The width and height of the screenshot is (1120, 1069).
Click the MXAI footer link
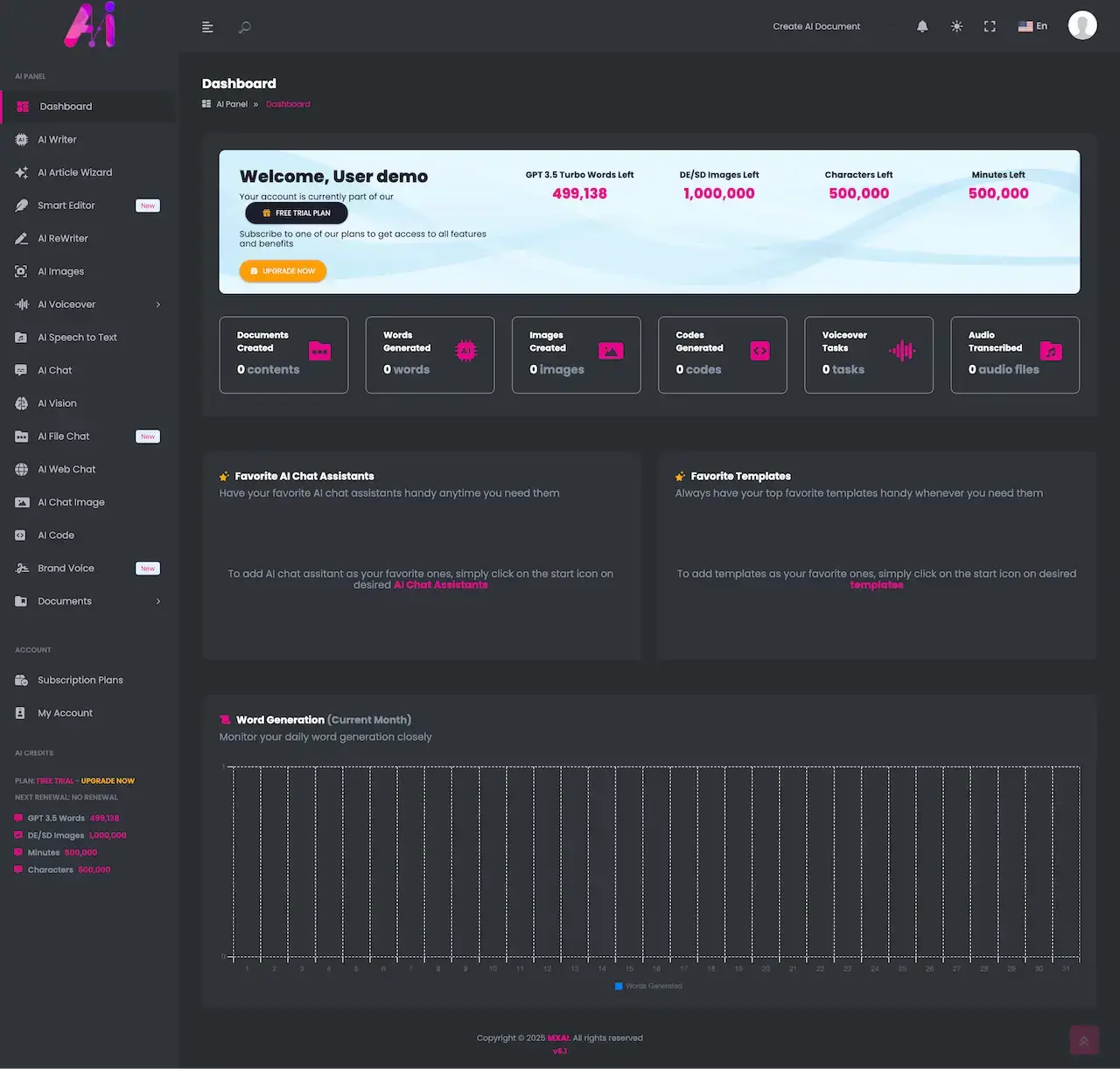click(x=558, y=1038)
